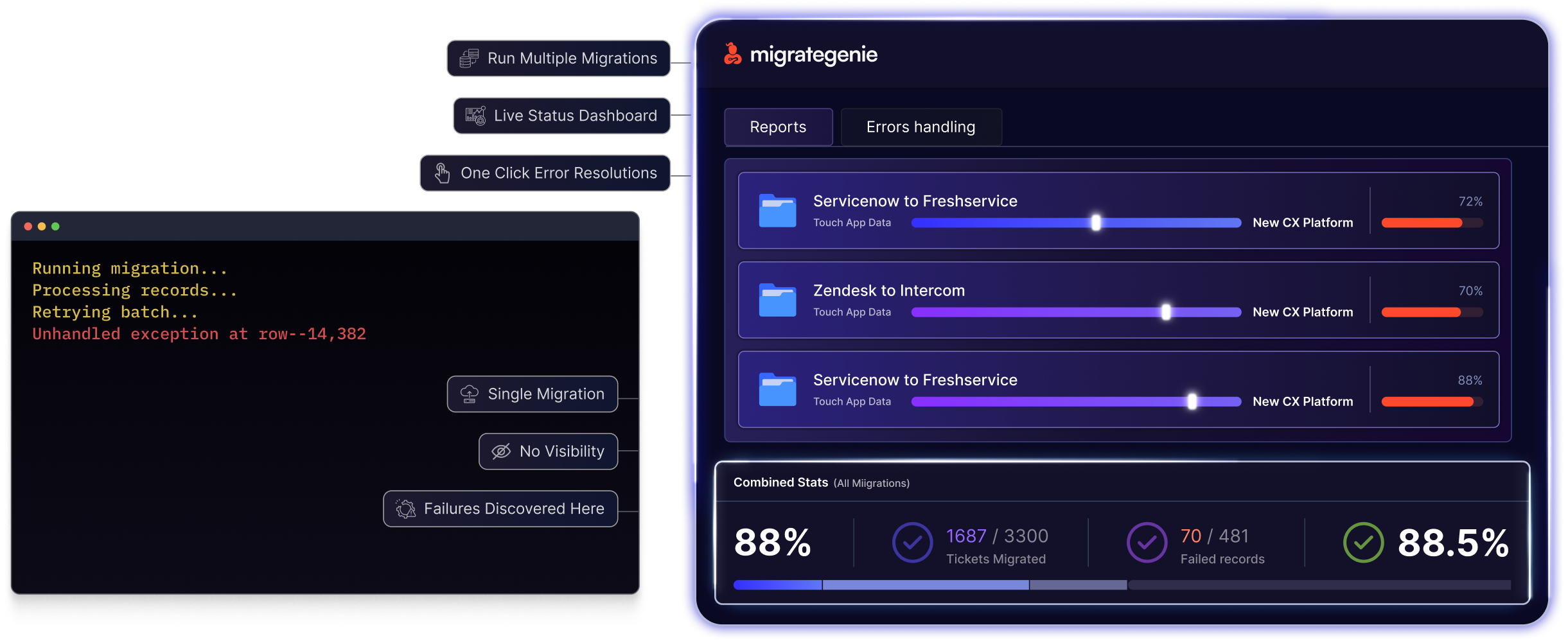1568x641 pixels.
Task: Click the red 70% progress bar
Action: 1432,312
